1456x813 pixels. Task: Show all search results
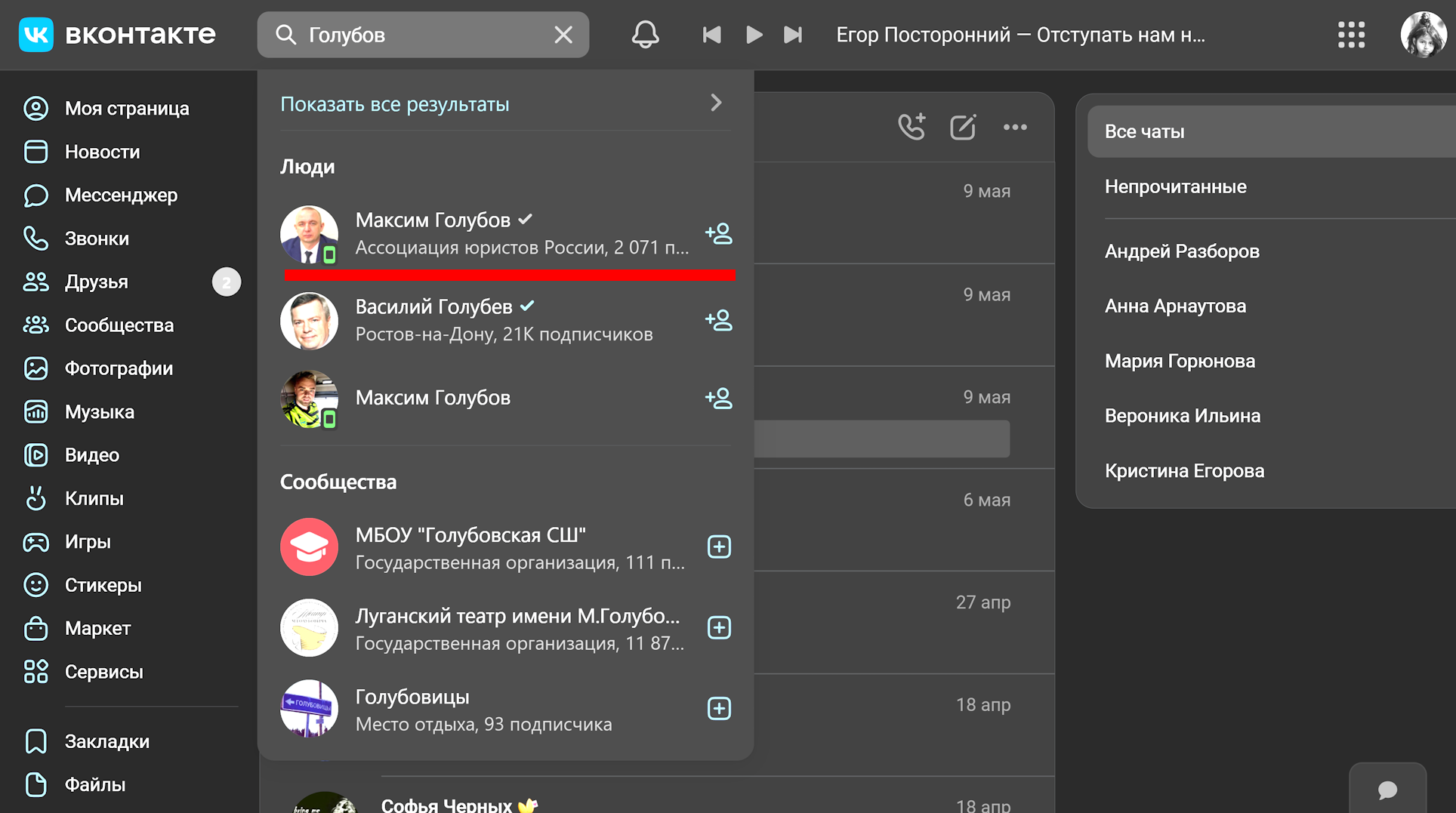point(394,104)
